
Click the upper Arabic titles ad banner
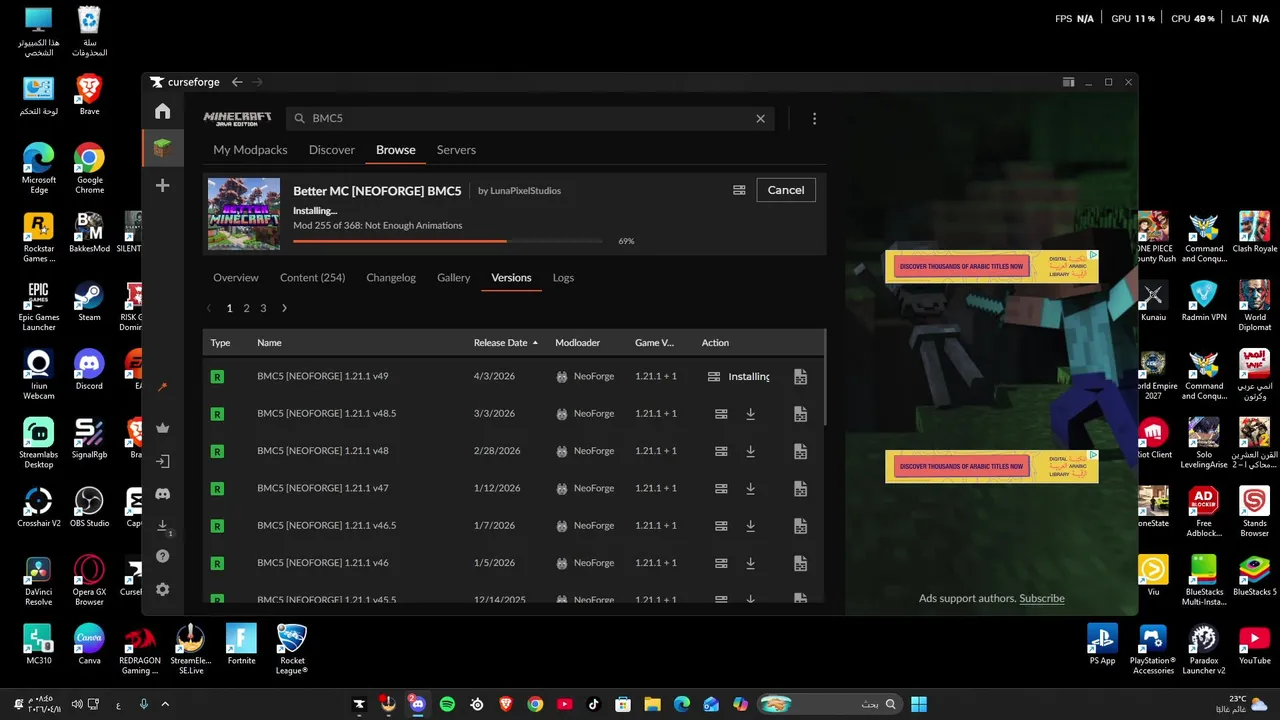992,267
